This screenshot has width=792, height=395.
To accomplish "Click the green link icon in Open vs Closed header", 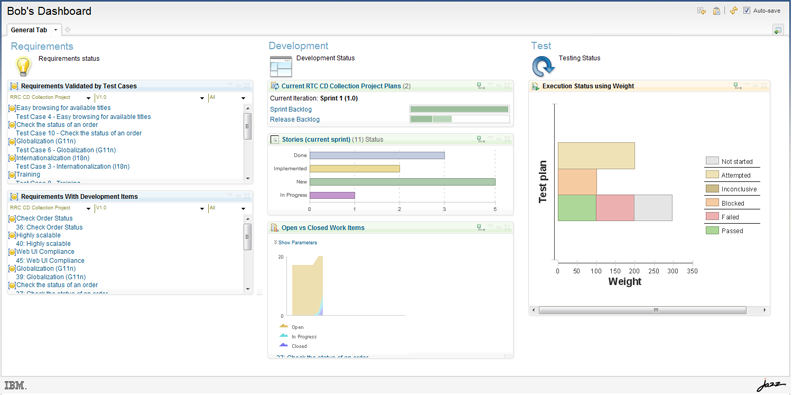I will coord(481,227).
